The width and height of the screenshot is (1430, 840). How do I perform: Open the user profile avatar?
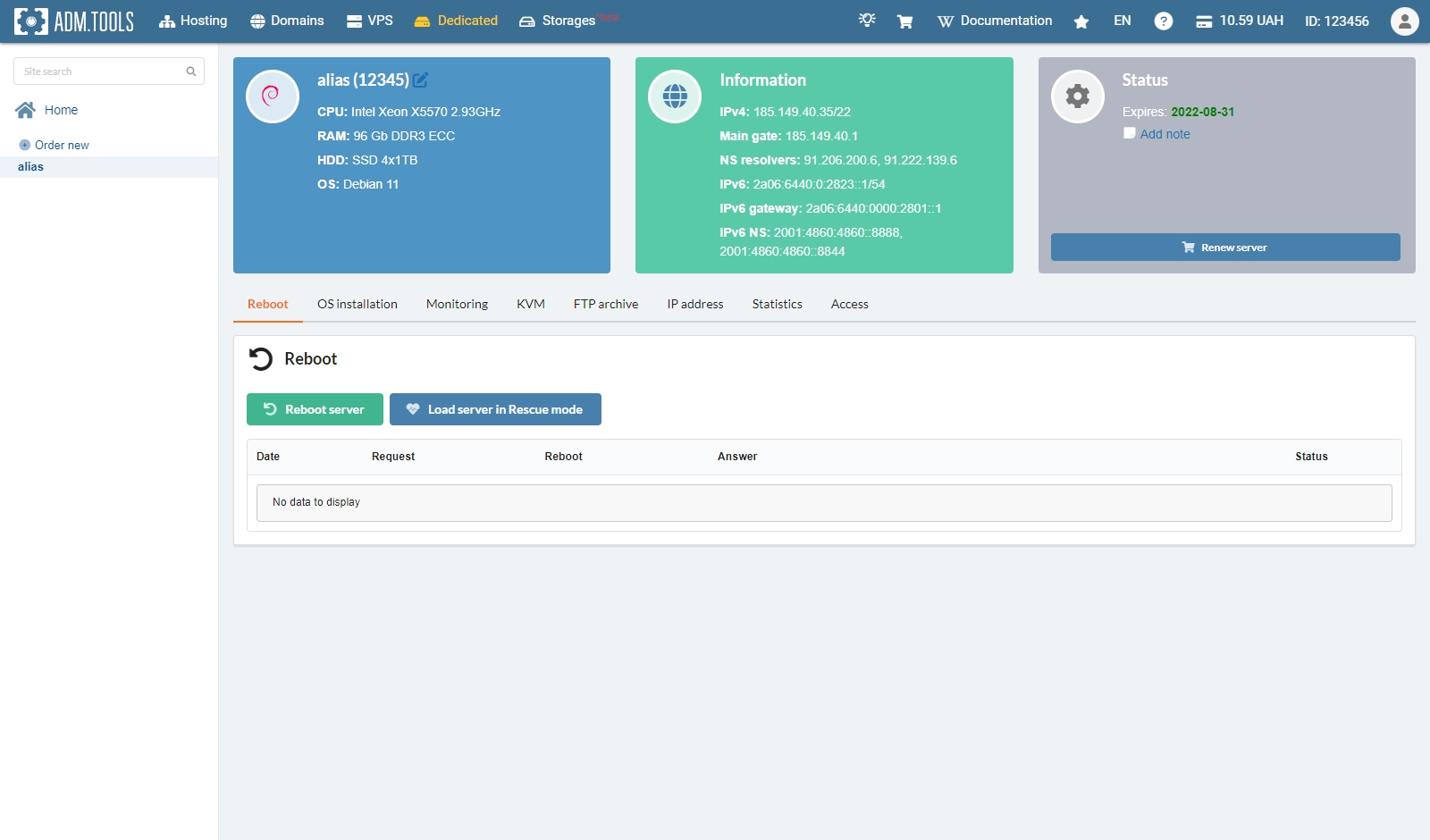[1404, 21]
